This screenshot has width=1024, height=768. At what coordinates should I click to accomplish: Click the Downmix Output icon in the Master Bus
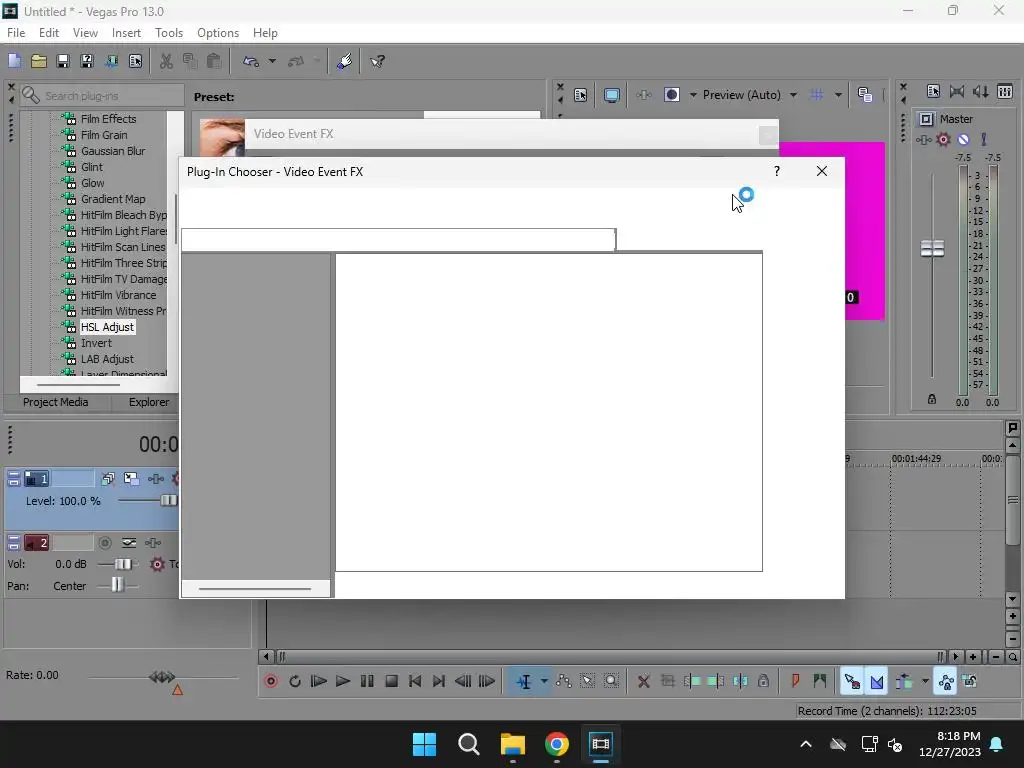957,92
